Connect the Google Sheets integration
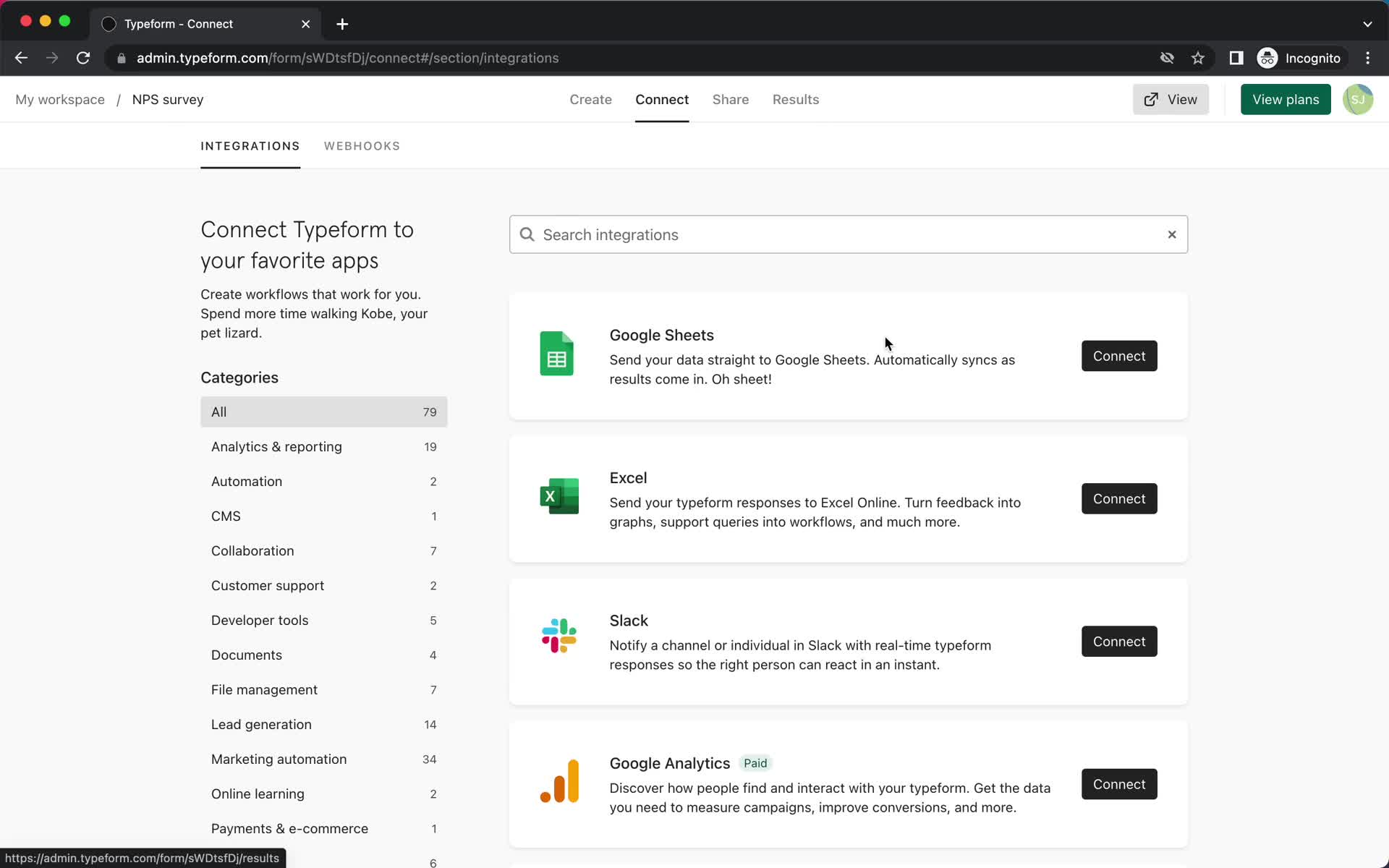The width and height of the screenshot is (1389, 868). coord(1119,356)
